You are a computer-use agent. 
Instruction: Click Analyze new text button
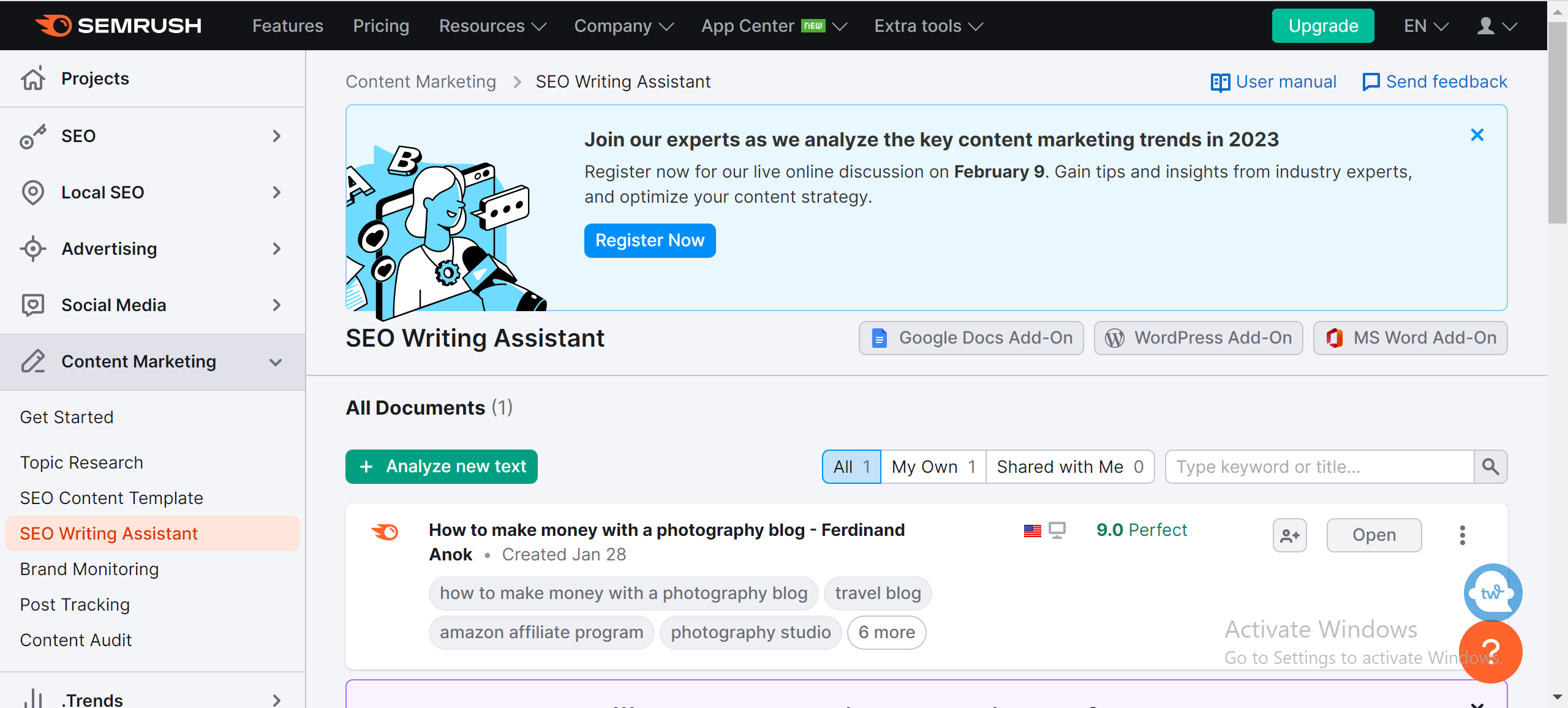[442, 466]
